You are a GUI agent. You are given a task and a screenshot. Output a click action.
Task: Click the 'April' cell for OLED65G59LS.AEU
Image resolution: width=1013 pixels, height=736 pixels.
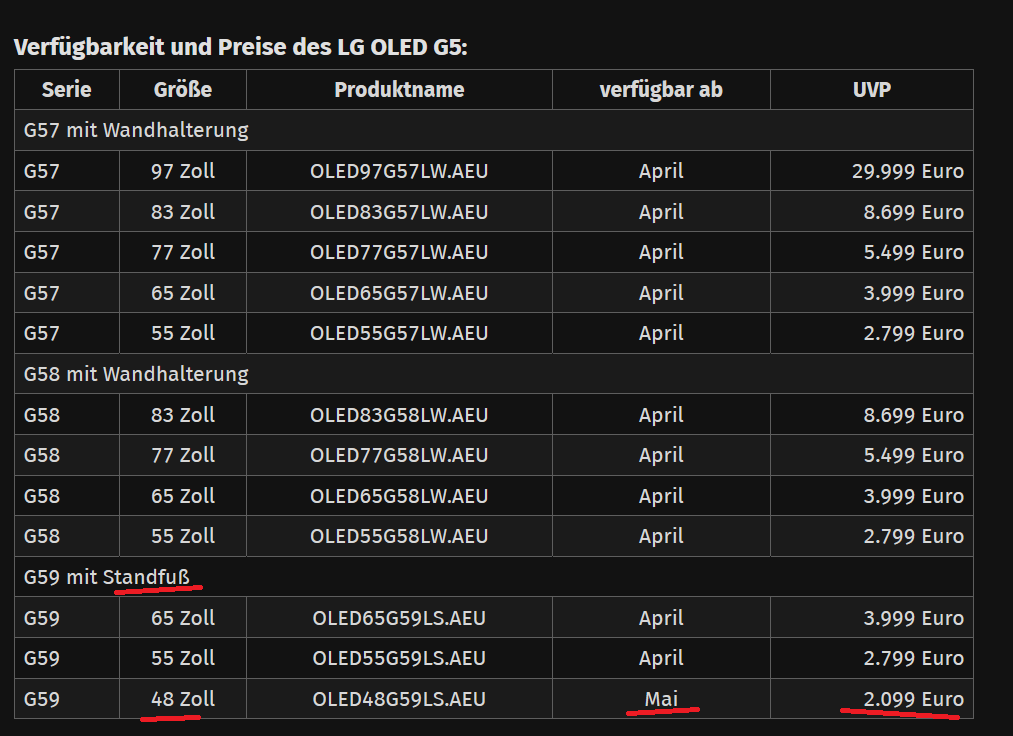point(660,618)
